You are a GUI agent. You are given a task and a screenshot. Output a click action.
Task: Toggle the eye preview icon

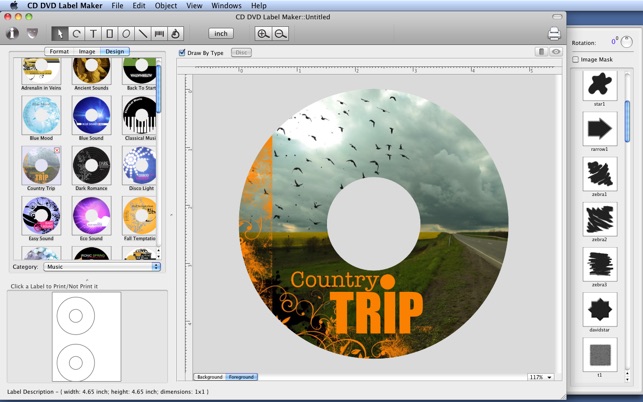tap(556, 52)
